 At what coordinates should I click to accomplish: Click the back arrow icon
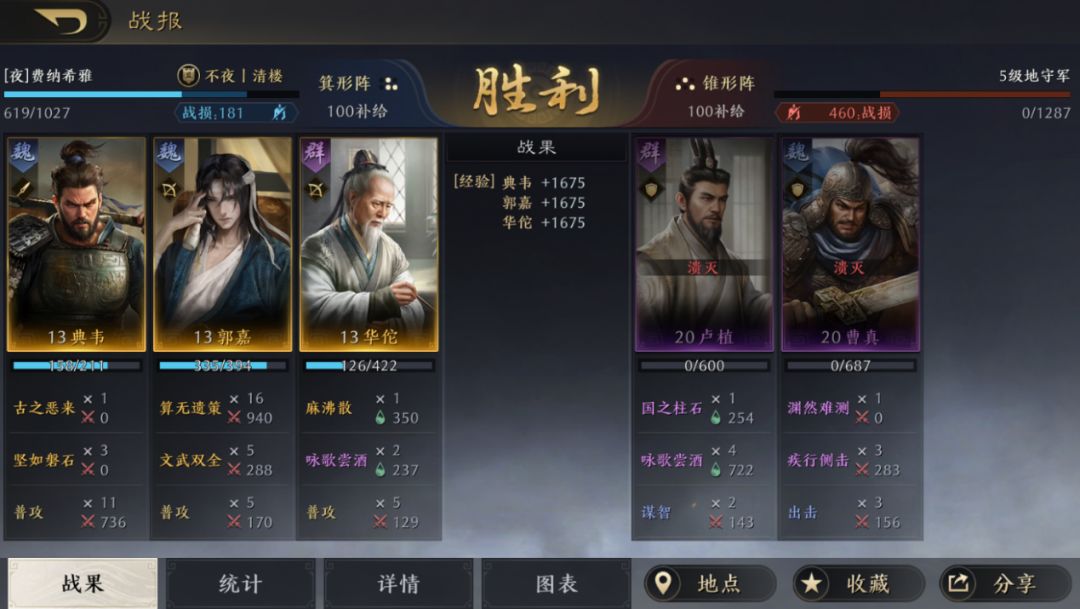click(x=60, y=21)
